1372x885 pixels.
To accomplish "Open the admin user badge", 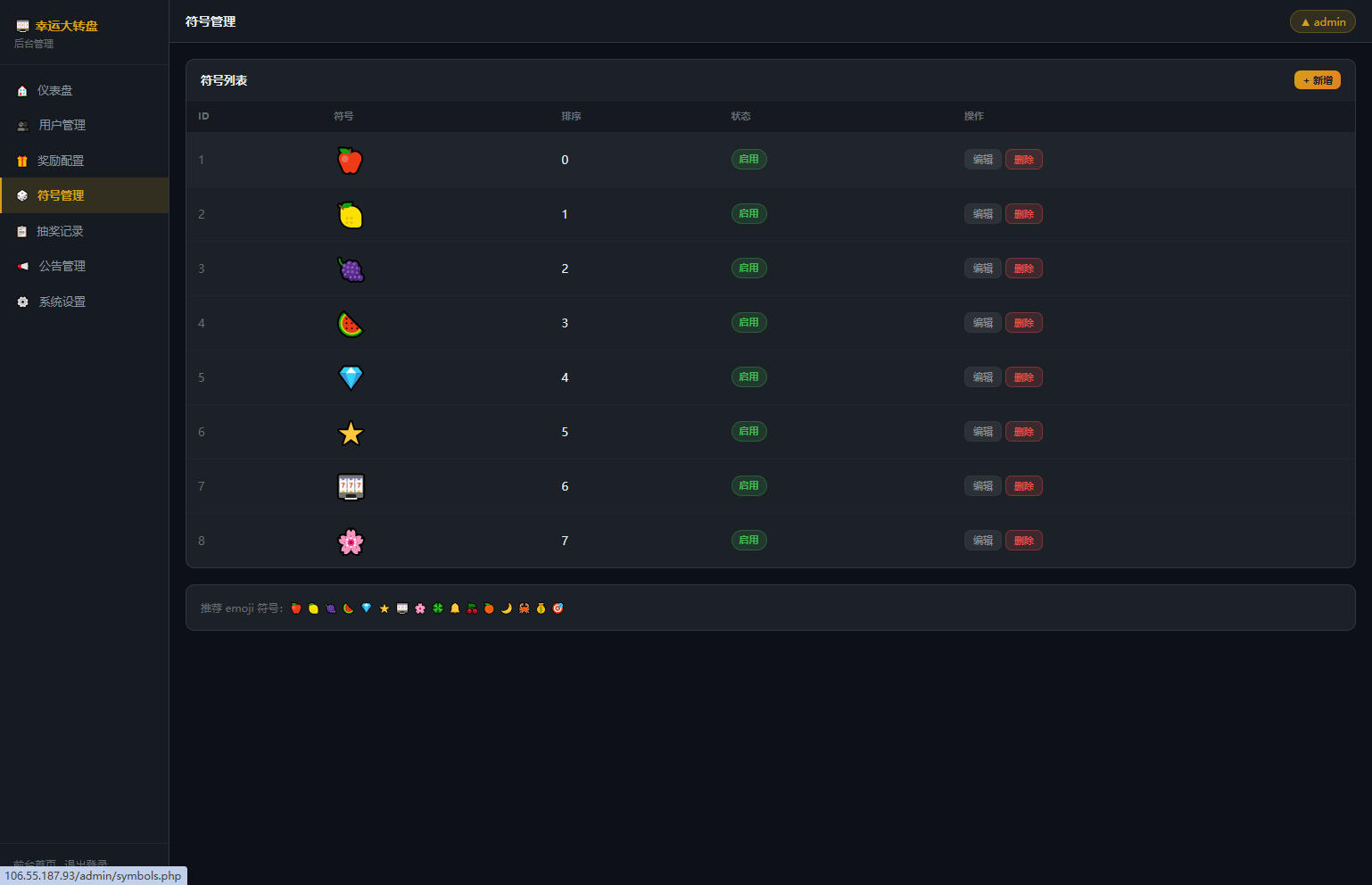I will tap(1323, 21).
